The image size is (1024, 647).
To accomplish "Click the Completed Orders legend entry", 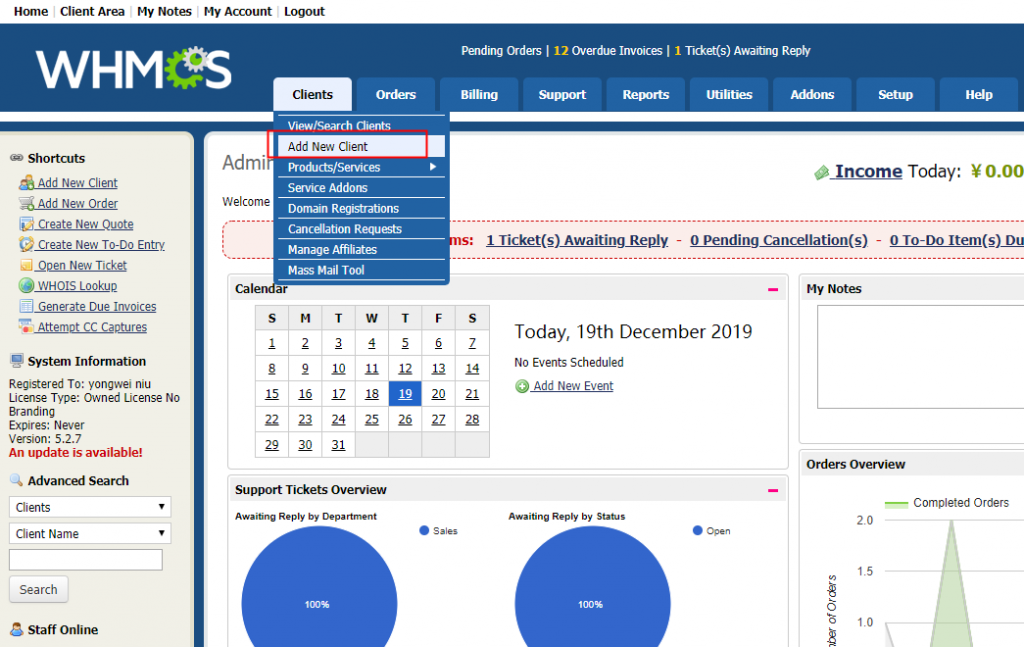I will (947, 503).
